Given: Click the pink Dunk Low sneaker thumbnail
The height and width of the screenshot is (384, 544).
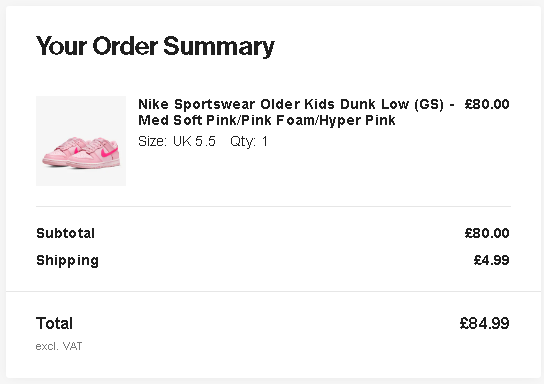Looking at the screenshot, I should click(81, 141).
